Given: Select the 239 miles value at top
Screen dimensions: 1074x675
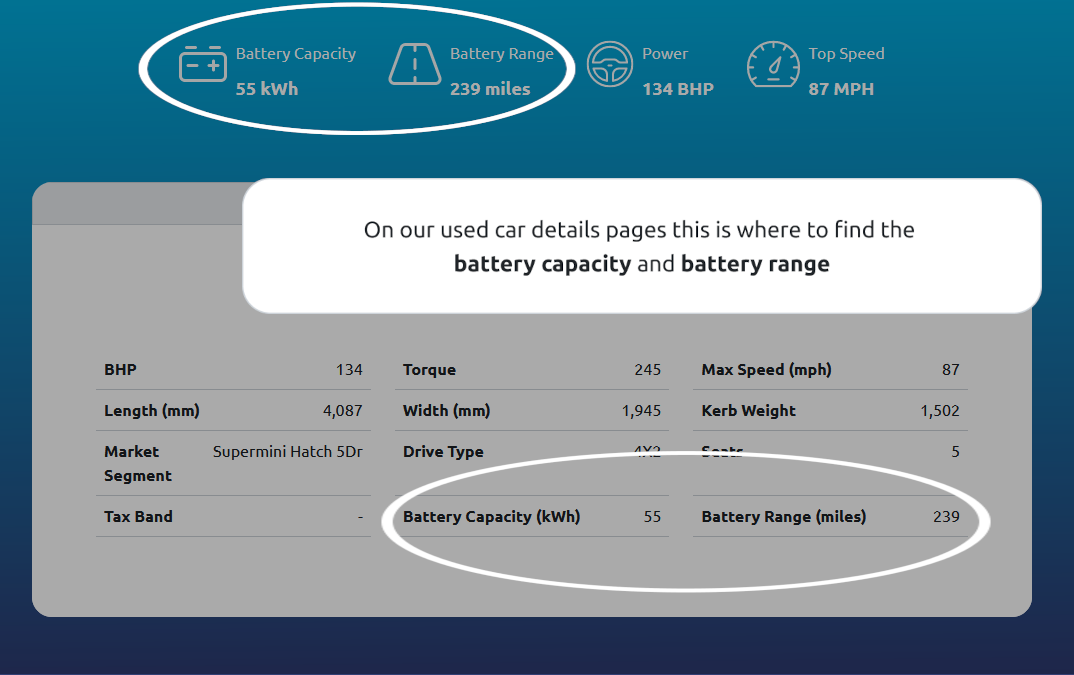Looking at the screenshot, I should pyautogui.click(x=490, y=89).
